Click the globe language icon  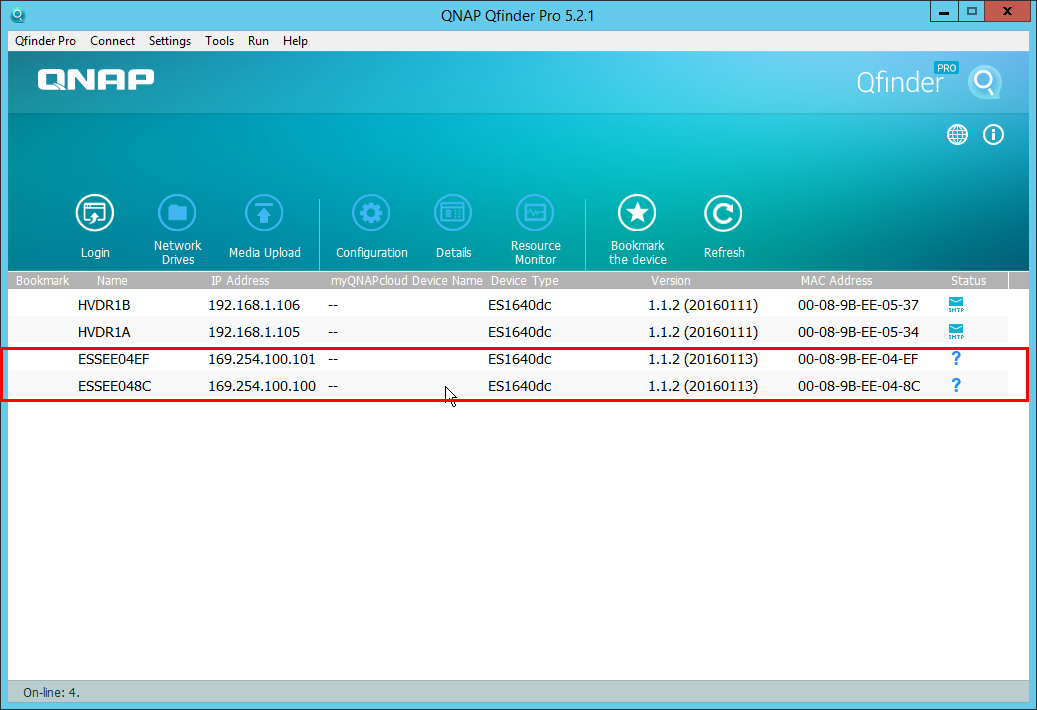pyautogui.click(x=957, y=135)
